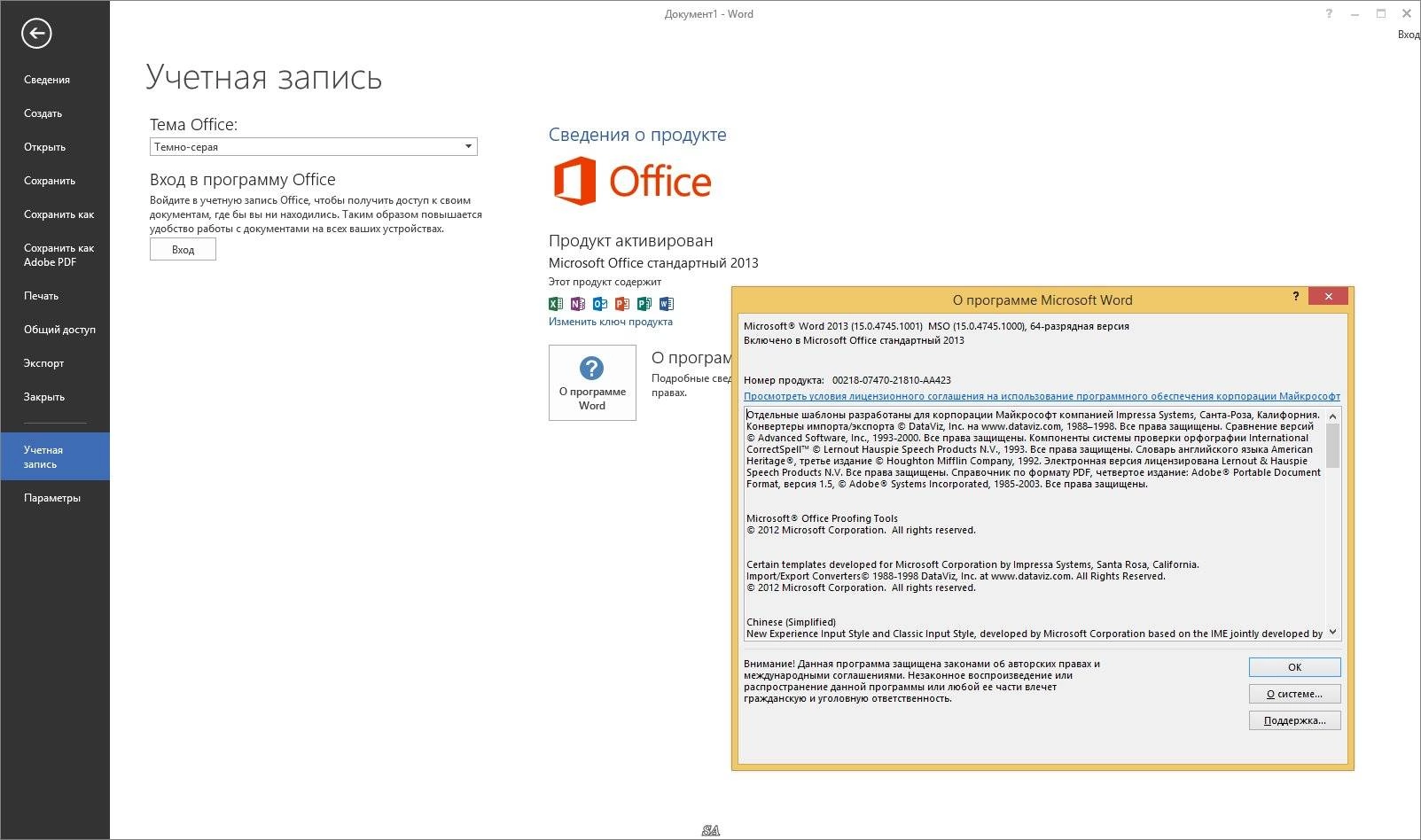Click Microsoft Office стандартный 2013 text
The image size is (1421, 840).
(x=653, y=263)
